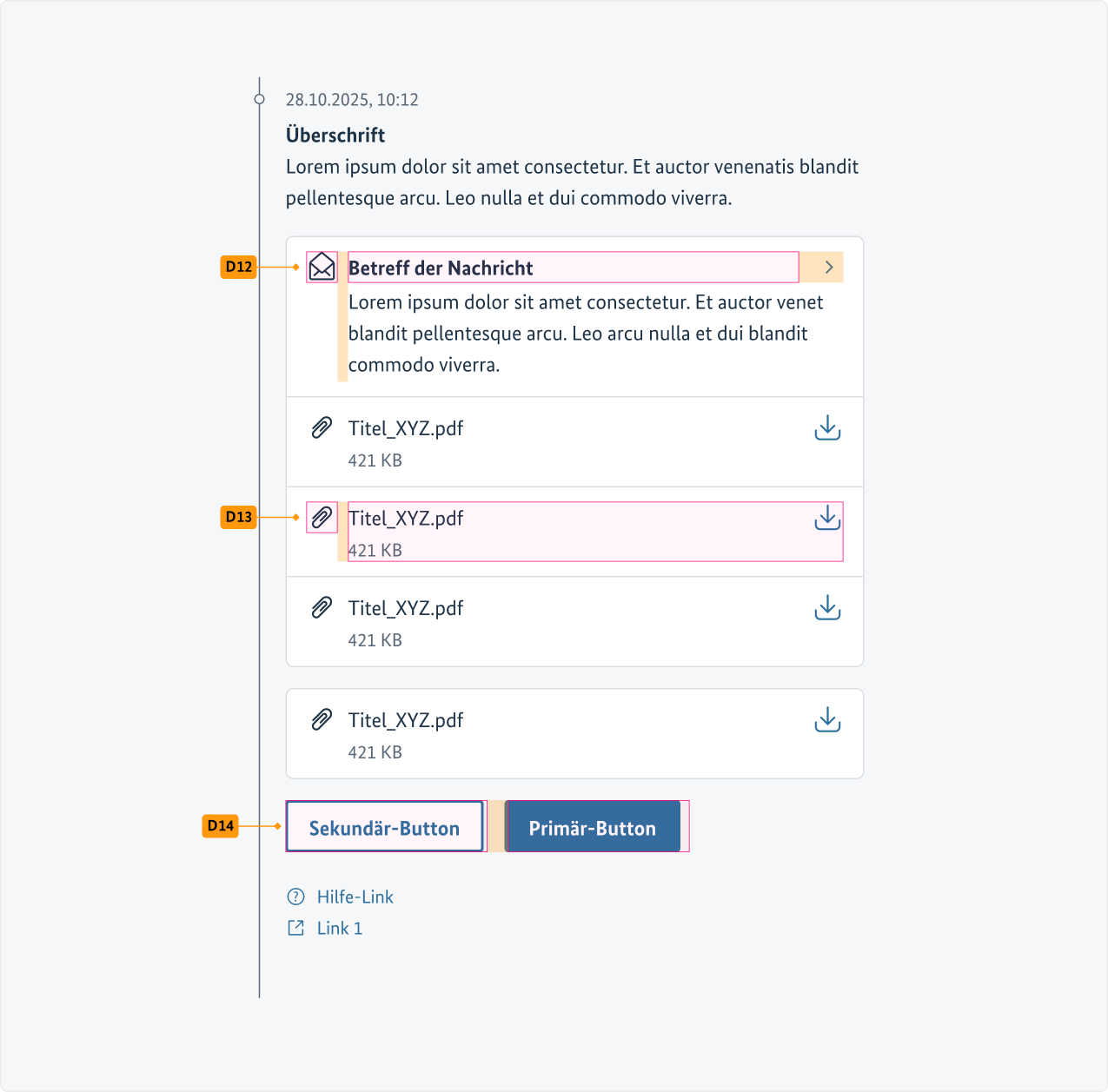The height and width of the screenshot is (1092, 1108).
Task: Click the D12 annotation badge
Action: (238, 267)
